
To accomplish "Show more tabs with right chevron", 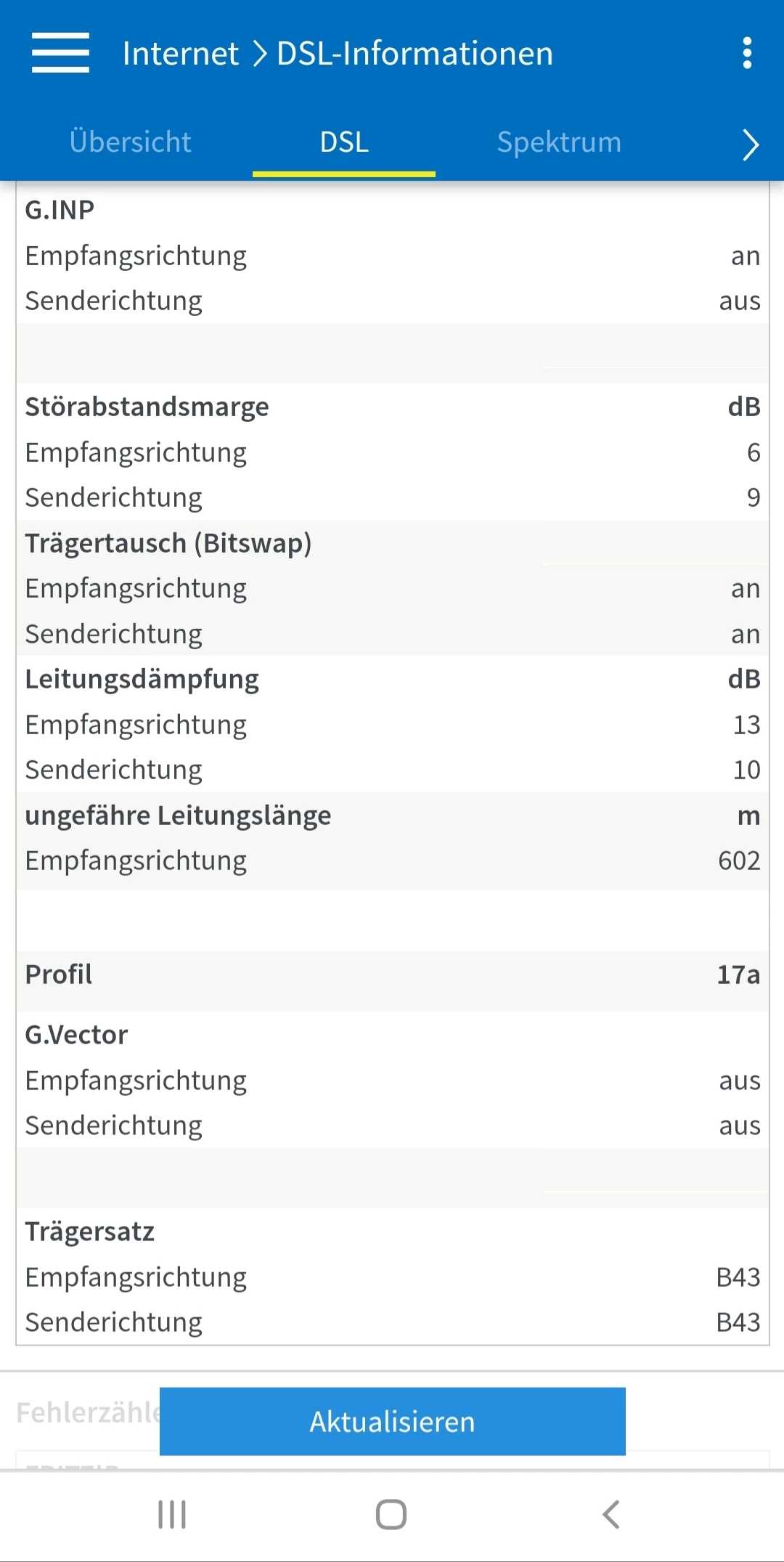I will coord(750,144).
